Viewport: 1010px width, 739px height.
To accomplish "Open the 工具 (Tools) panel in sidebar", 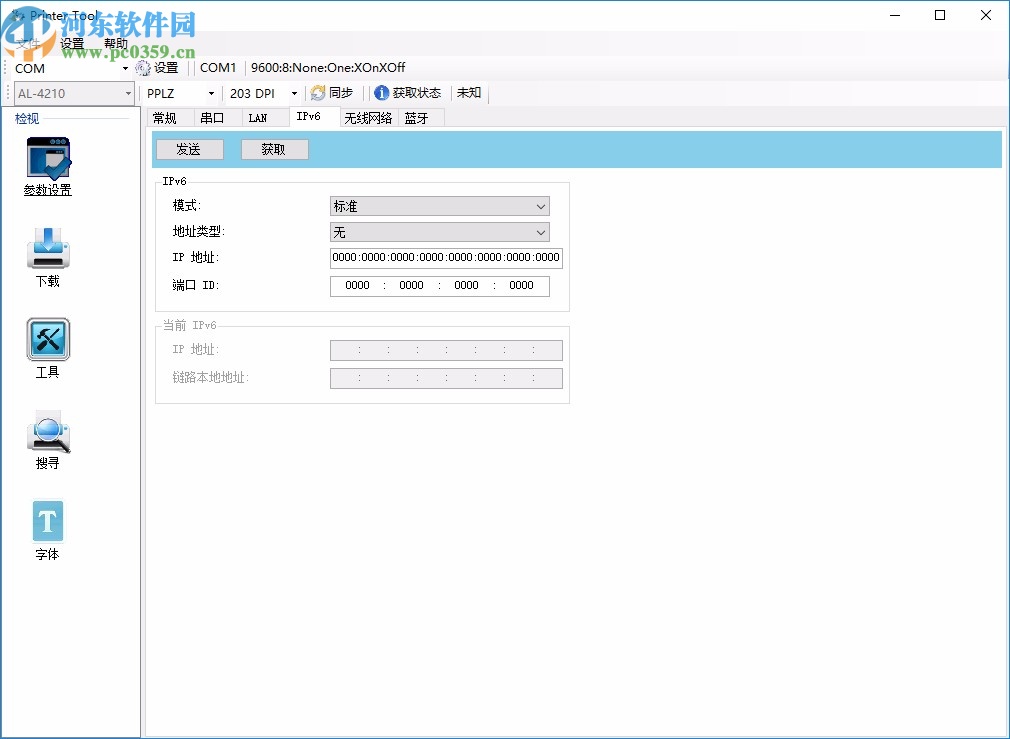I will click(x=46, y=340).
